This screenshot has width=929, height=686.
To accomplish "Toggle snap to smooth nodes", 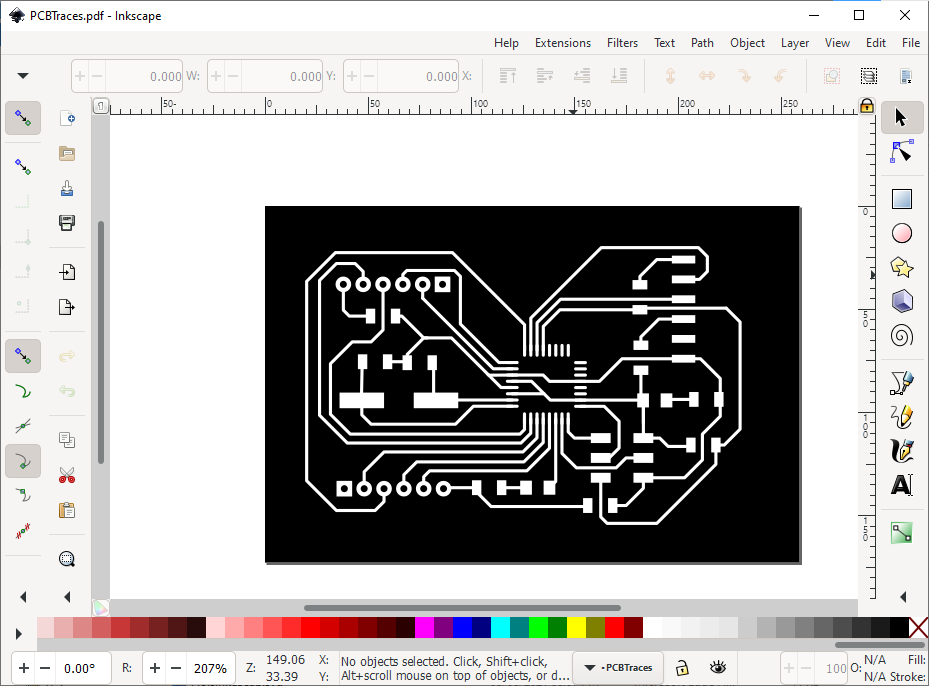I will [x=23, y=496].
